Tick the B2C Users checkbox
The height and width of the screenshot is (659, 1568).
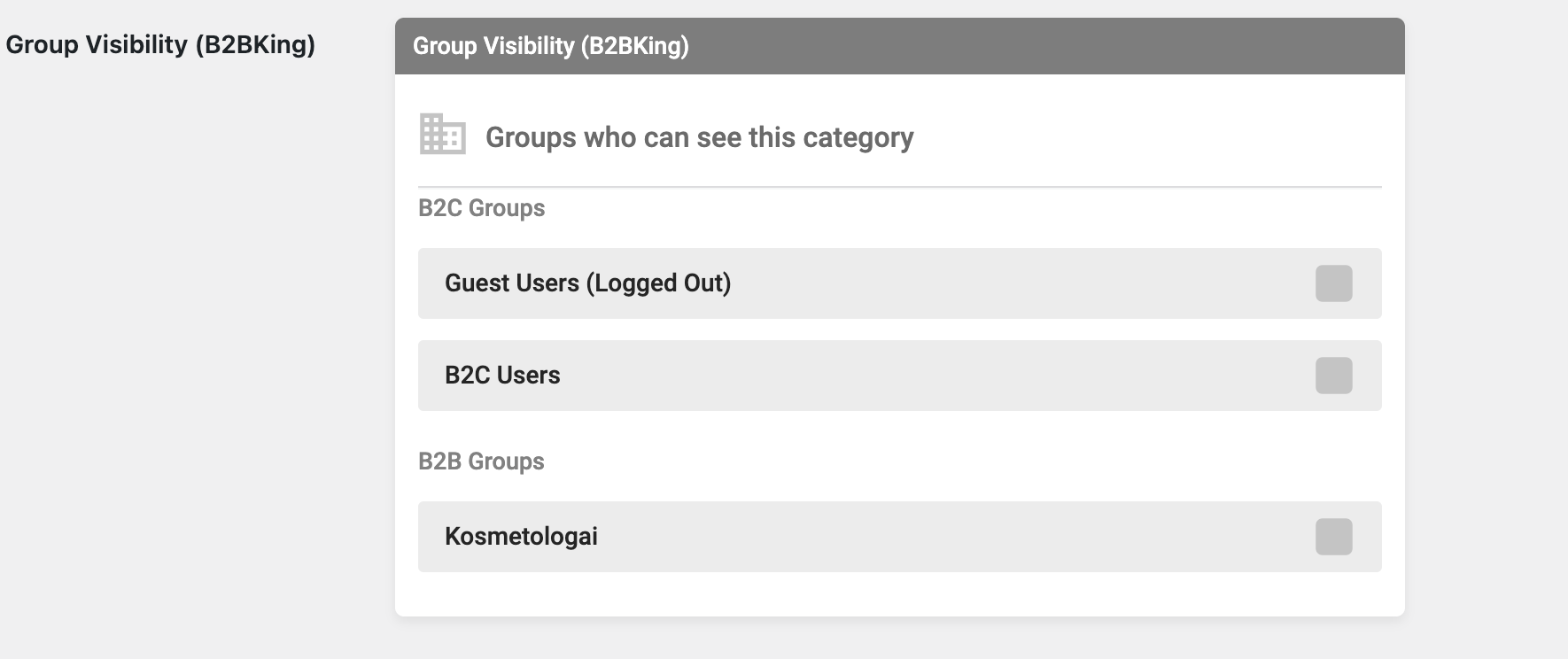(1333, 376)
